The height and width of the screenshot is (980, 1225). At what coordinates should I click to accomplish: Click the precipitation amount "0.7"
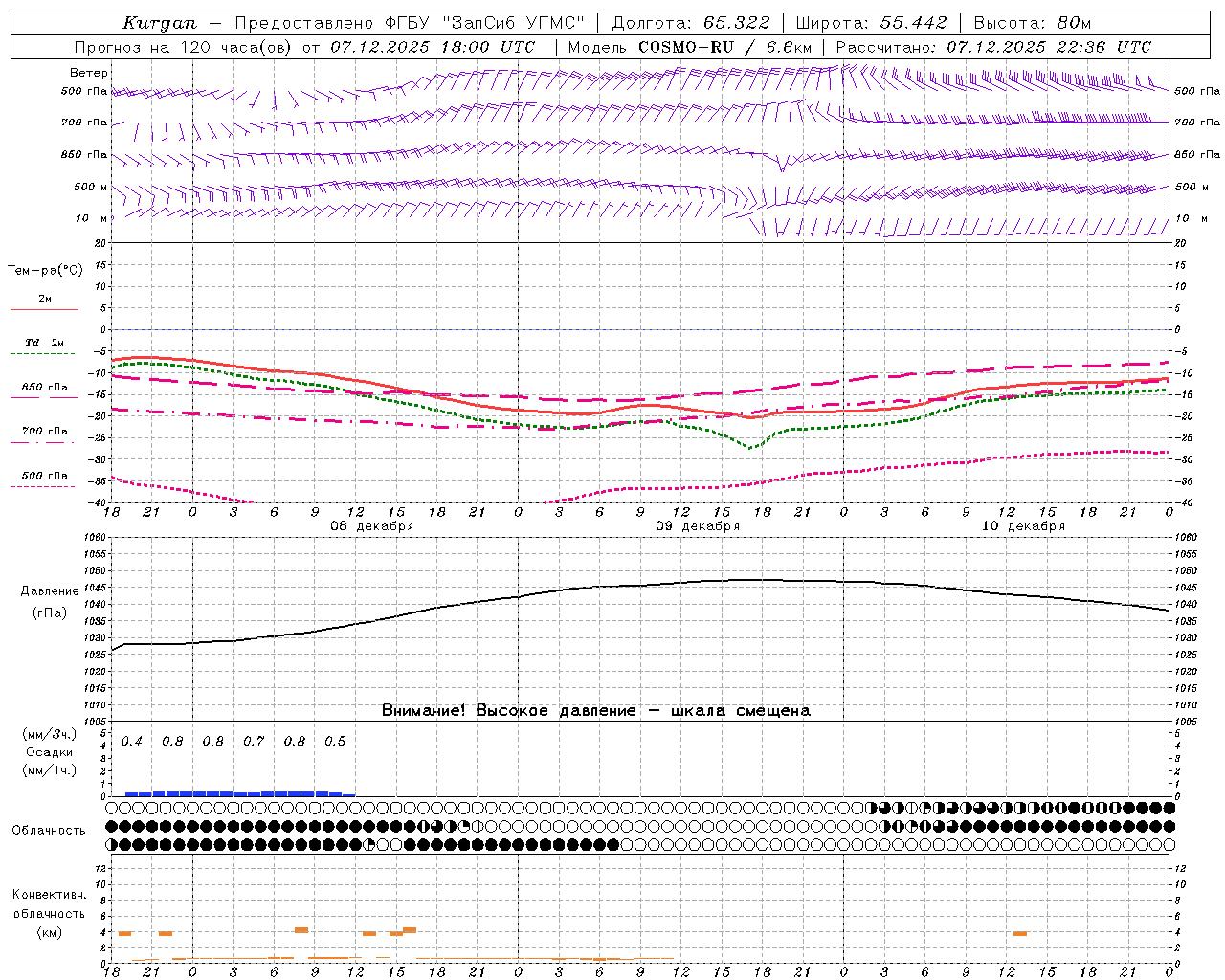[254, 742]
